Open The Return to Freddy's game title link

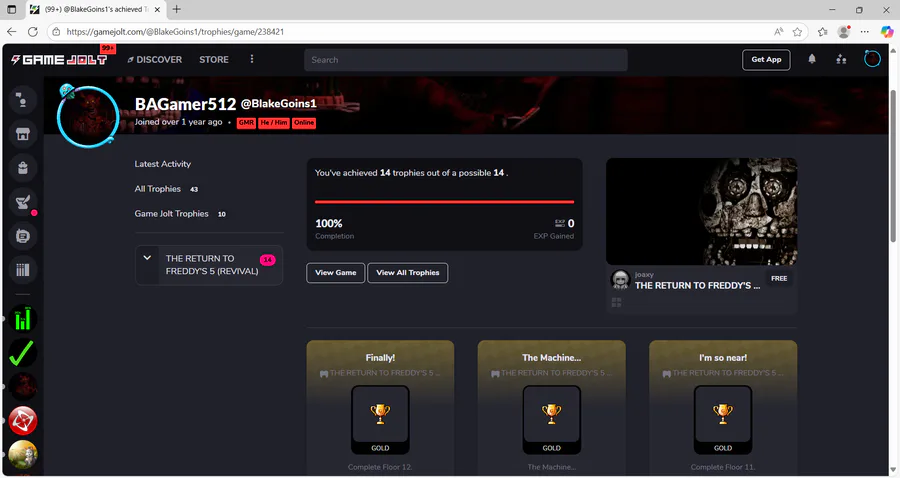697,285
